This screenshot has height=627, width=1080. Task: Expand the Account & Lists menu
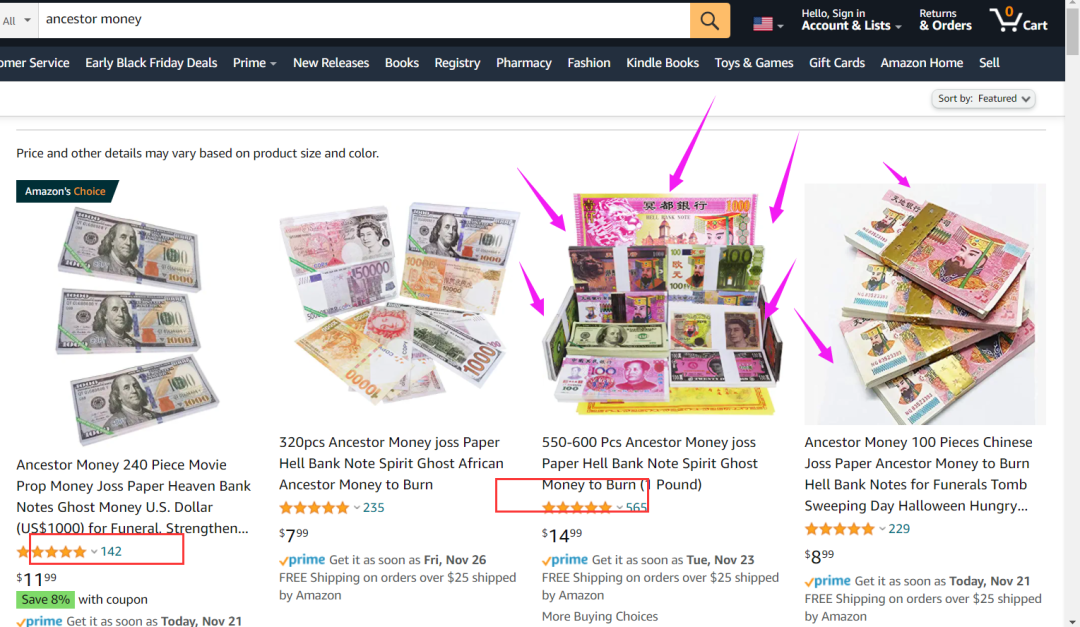851,20
